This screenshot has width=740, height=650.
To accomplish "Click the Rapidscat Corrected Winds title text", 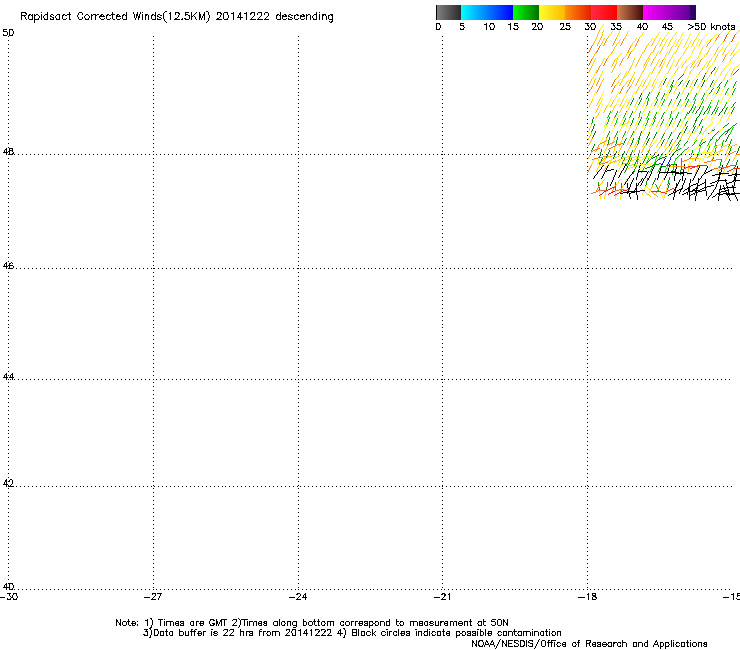I will pos(177,17).
